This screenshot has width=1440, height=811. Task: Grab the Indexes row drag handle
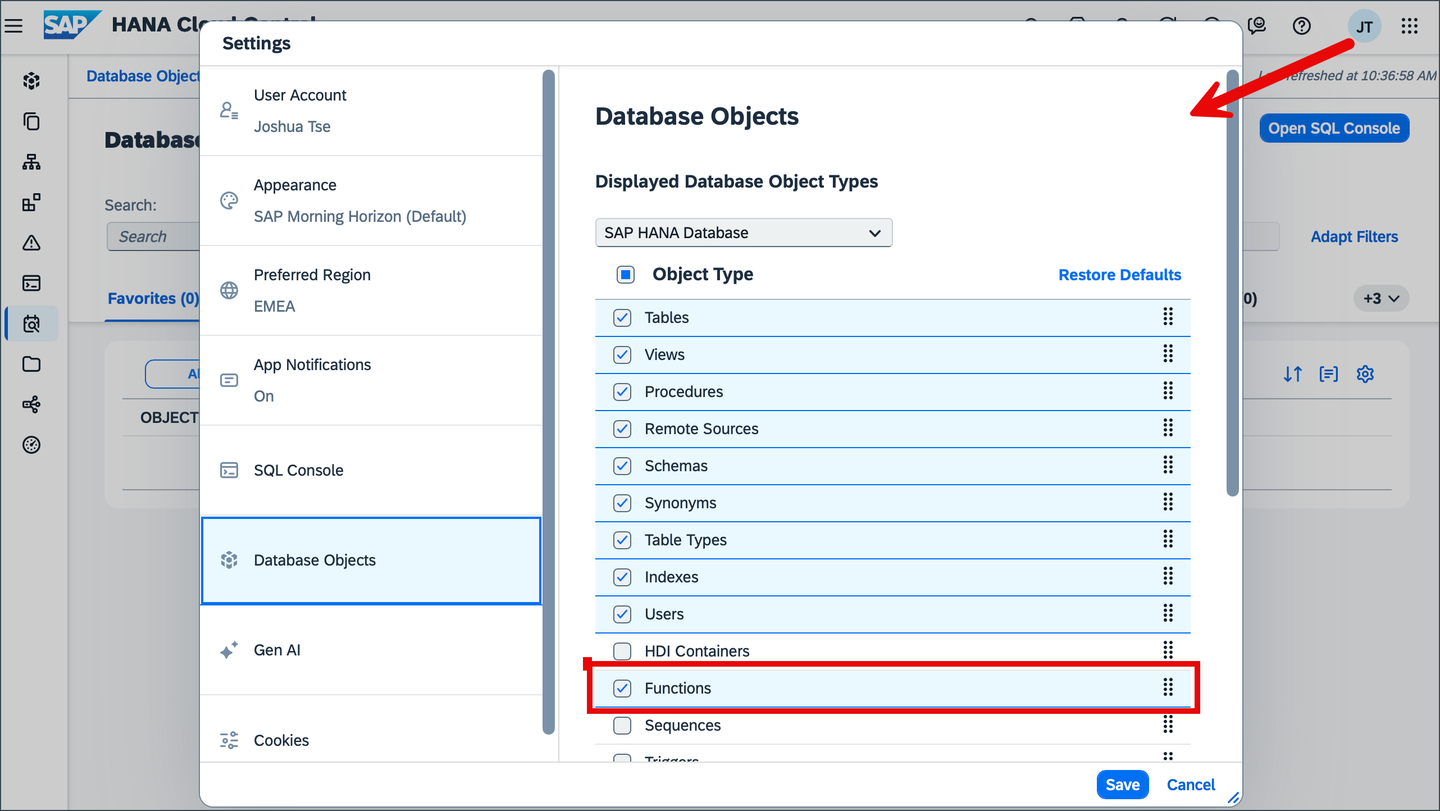click(1168, 576)
